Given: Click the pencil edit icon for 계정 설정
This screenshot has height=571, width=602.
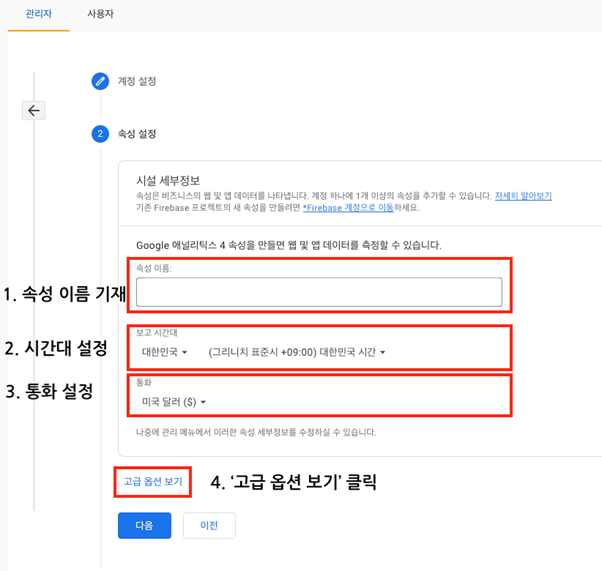Looking at the screenshot, I should click(x=100, y=81).
